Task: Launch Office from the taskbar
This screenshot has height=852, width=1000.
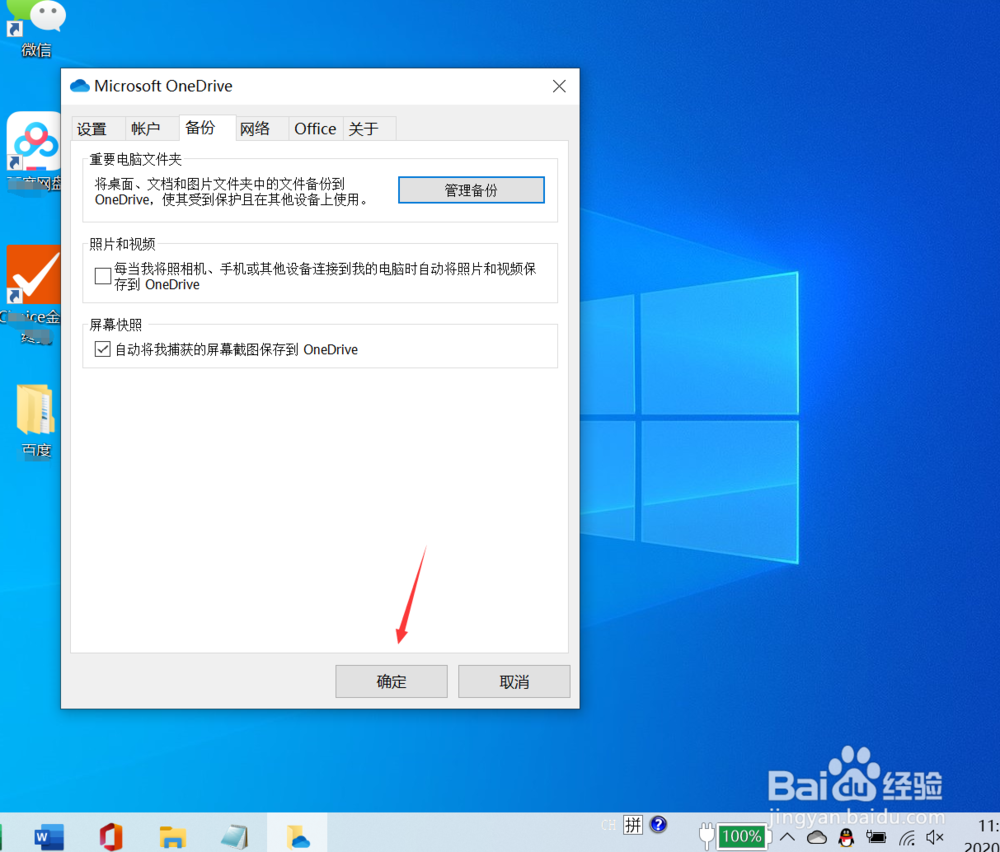Action: [111, 836]
